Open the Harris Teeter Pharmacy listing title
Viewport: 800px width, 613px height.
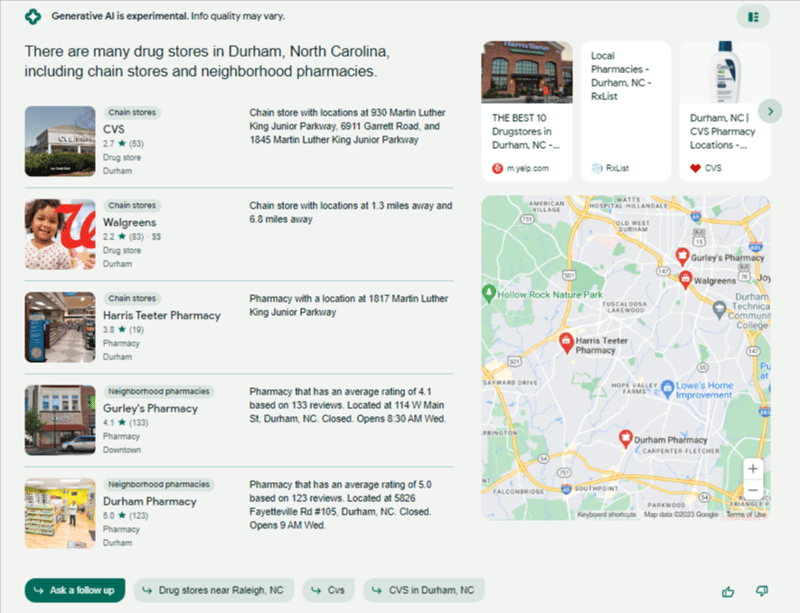[162, 315]
